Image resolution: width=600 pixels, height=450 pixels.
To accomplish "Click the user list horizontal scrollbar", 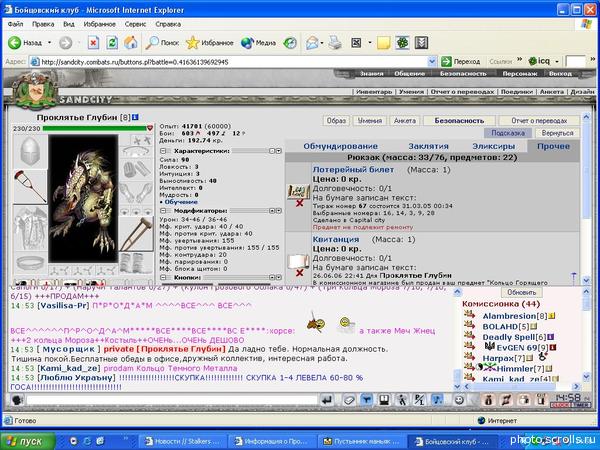I will (522, 386).
